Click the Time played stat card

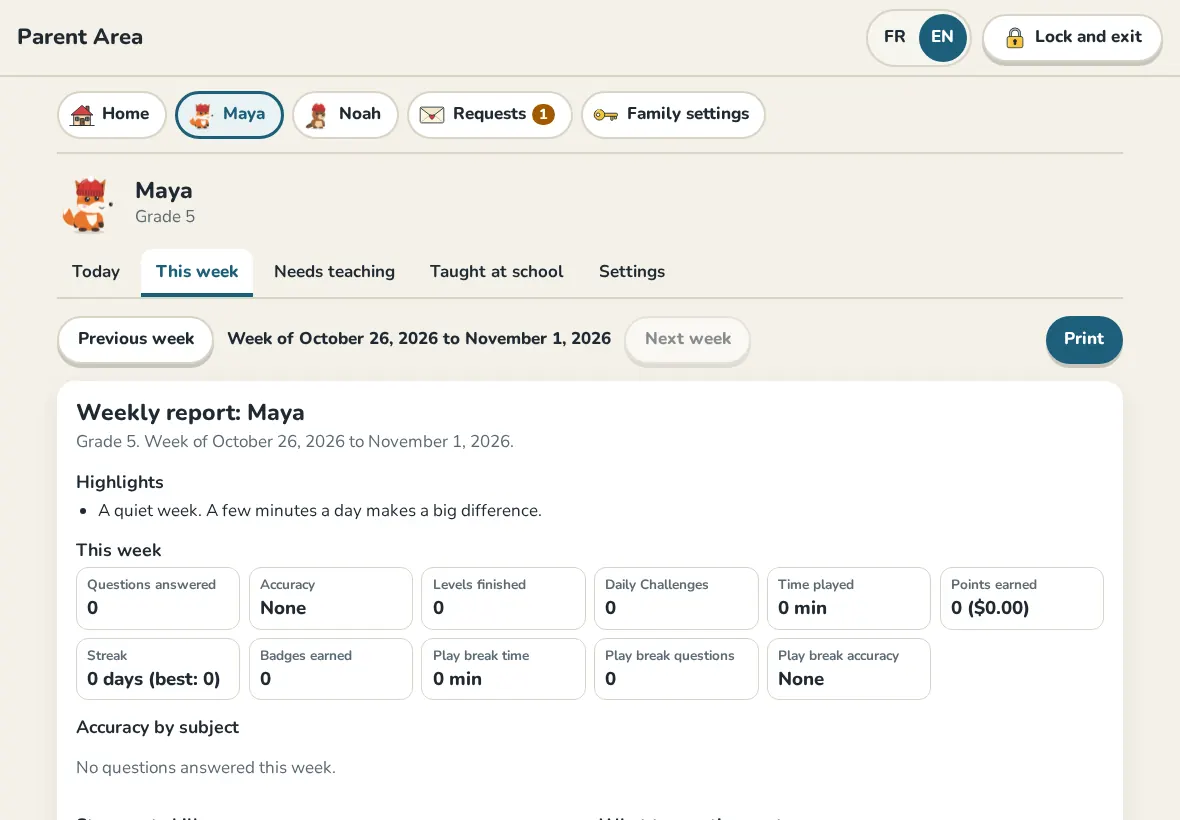849,598
